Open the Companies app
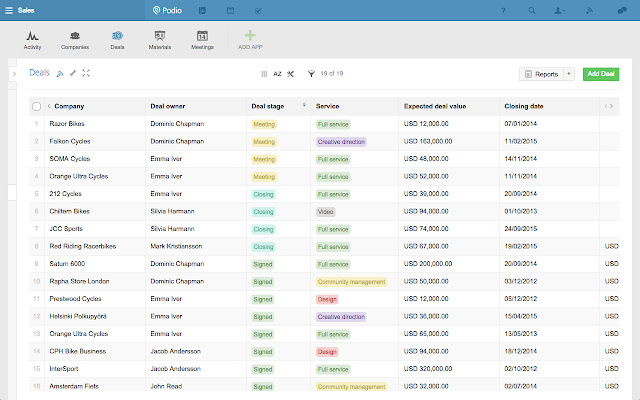The image size is (640, 400). point(75,40)
